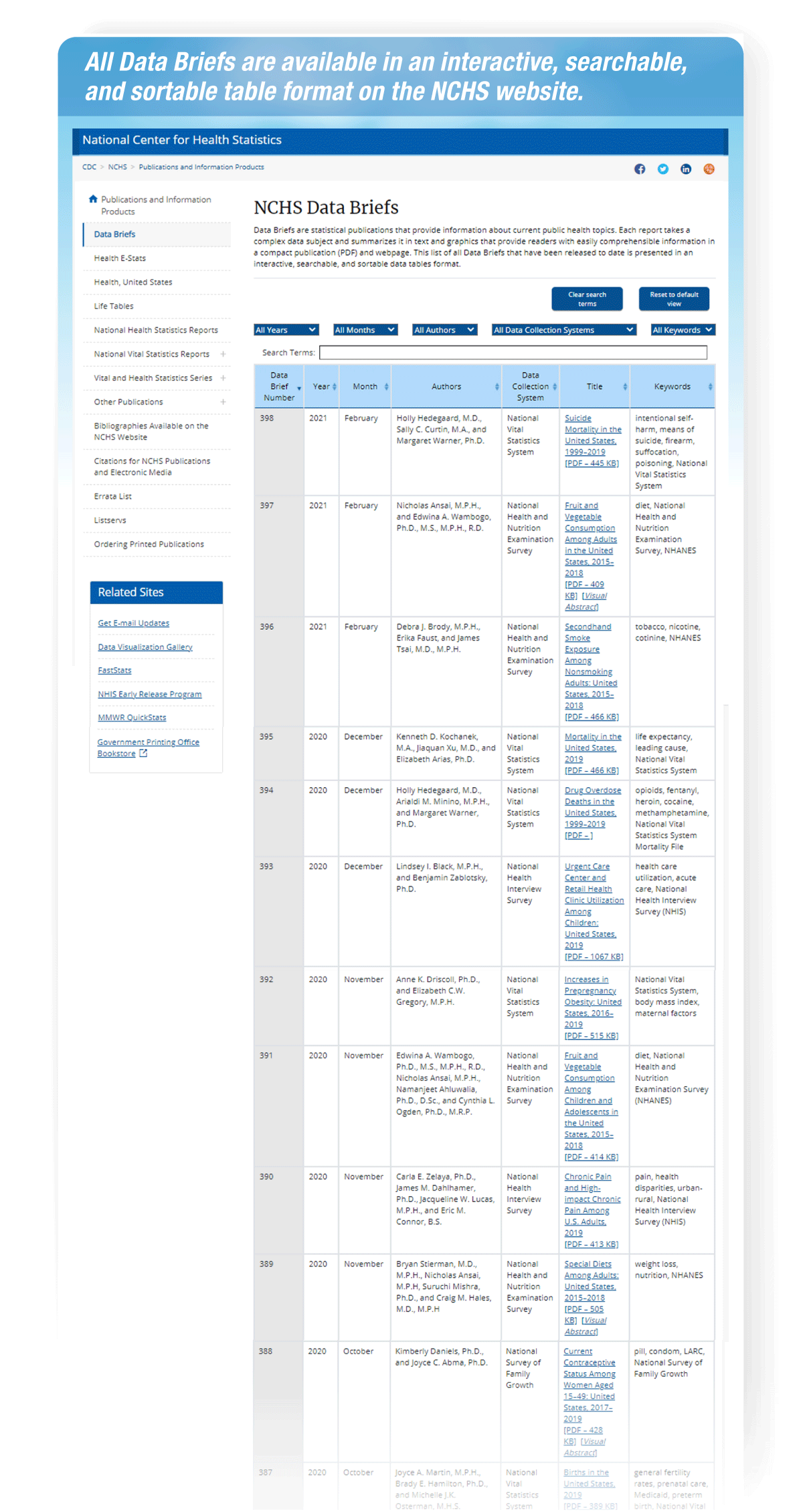
Task: Open Government Printing Office Bookstore link
Action: pos(148,748)
